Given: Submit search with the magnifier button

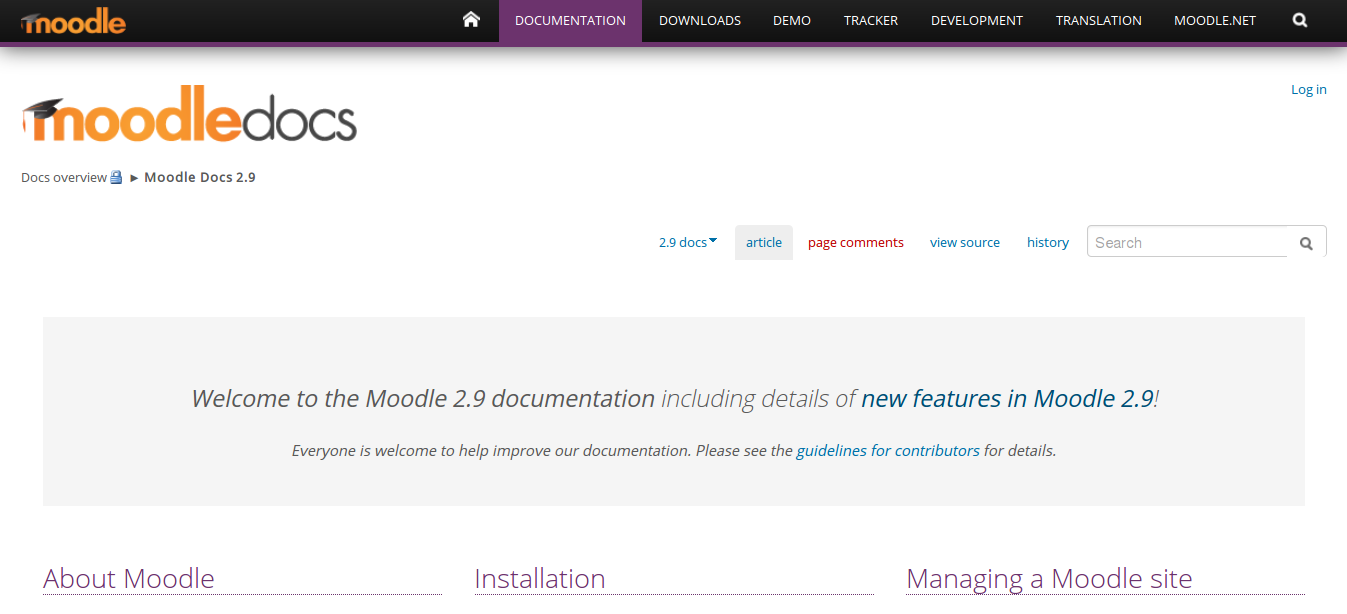Looking at the screenshot, I should (x=1306, y=242).
